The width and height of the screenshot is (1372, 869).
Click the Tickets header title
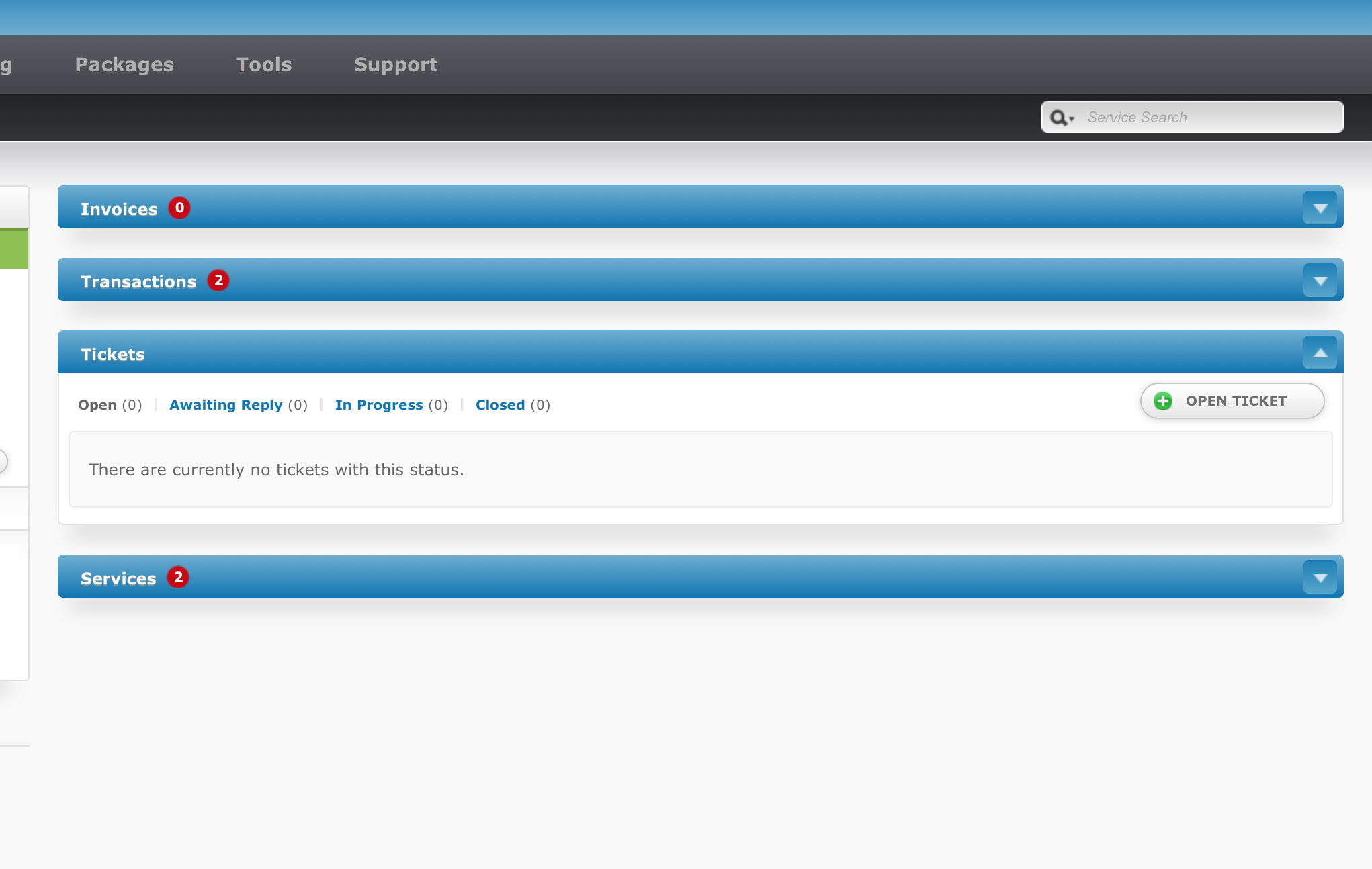click(x=113, y=355)
